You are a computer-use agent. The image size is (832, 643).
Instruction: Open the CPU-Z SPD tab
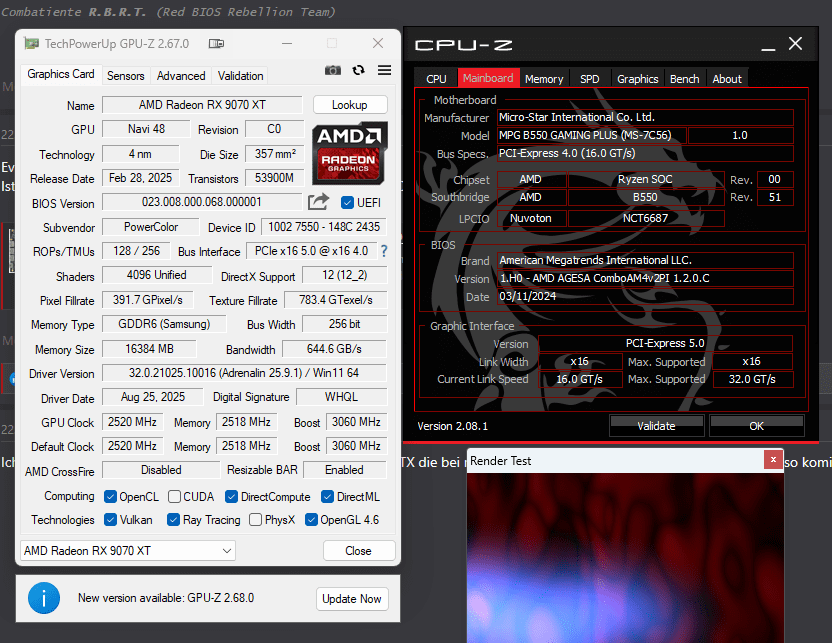(590, 79)
